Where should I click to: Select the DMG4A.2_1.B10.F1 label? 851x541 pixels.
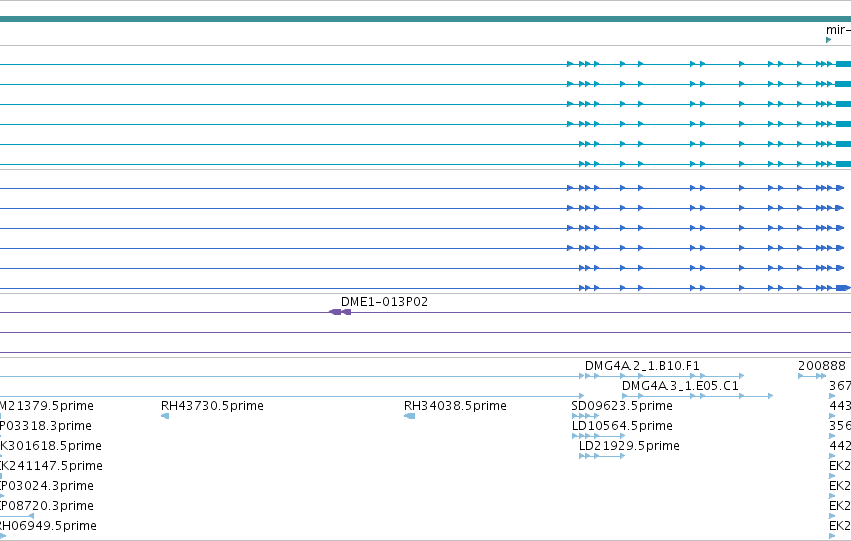point(642,366)
